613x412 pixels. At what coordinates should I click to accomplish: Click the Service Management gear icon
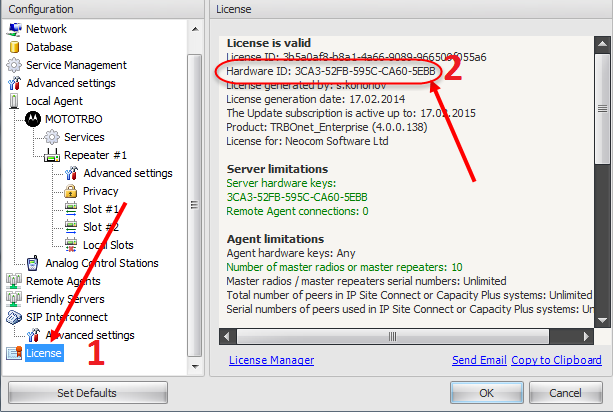pyautogui.click(x=14, y=65)
